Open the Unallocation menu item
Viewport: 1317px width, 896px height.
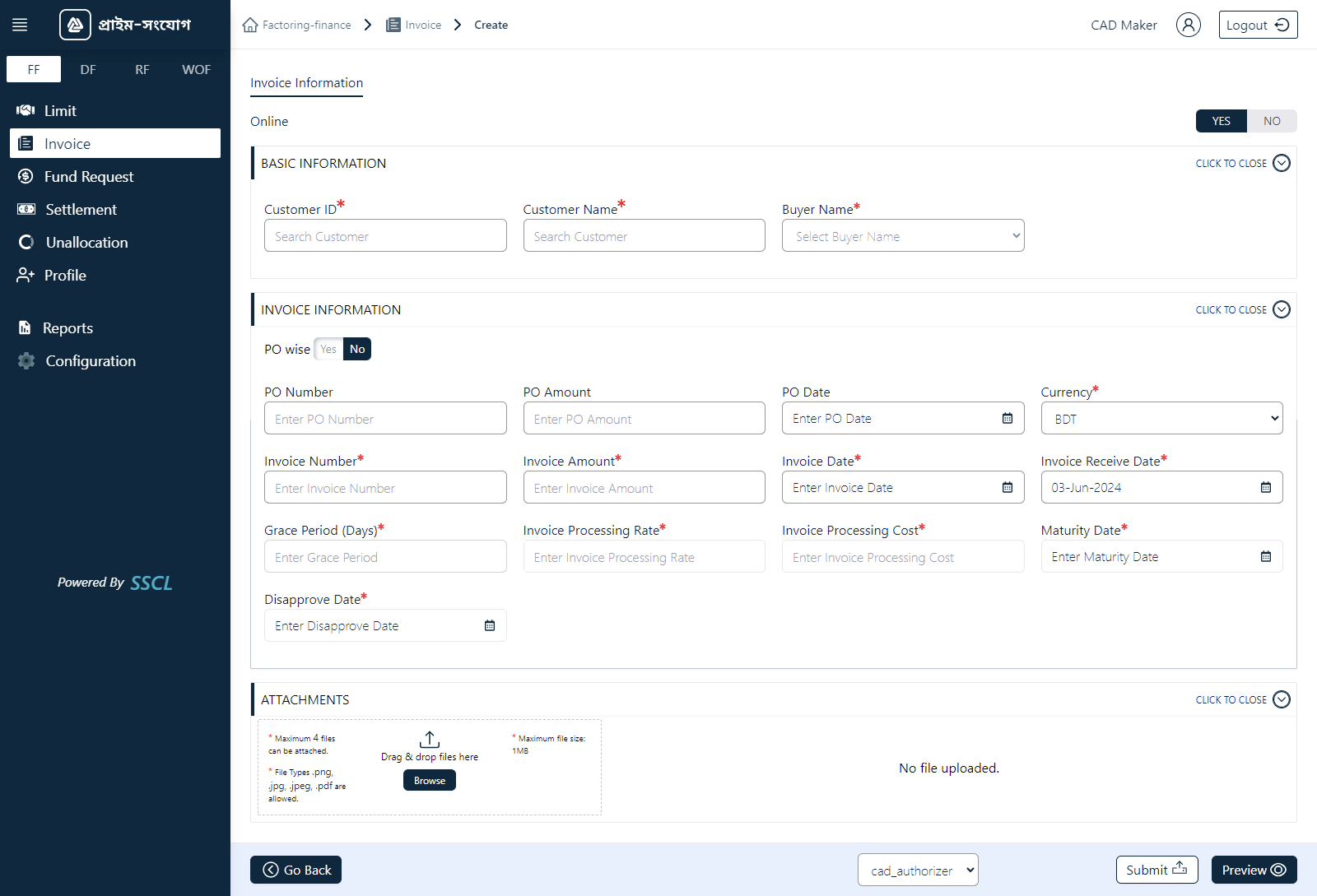point(115,242)
